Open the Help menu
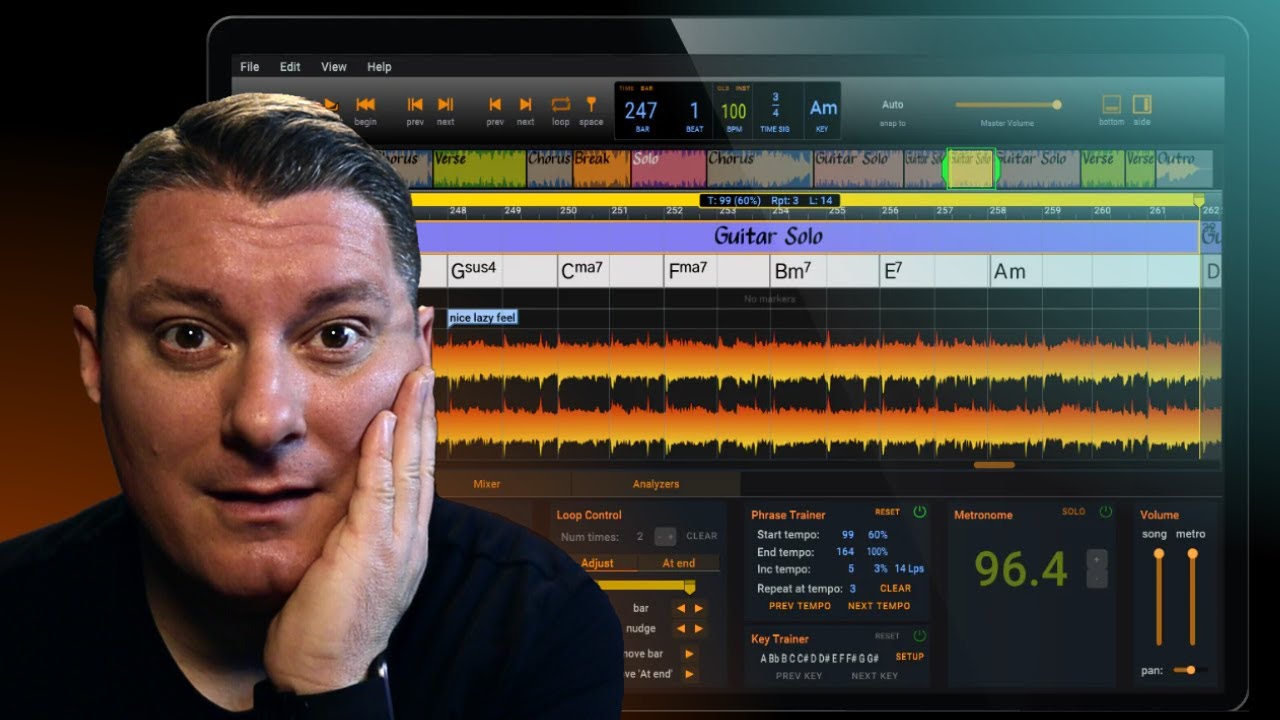The height and width of the screenshot is (720, 1280). 379,67
